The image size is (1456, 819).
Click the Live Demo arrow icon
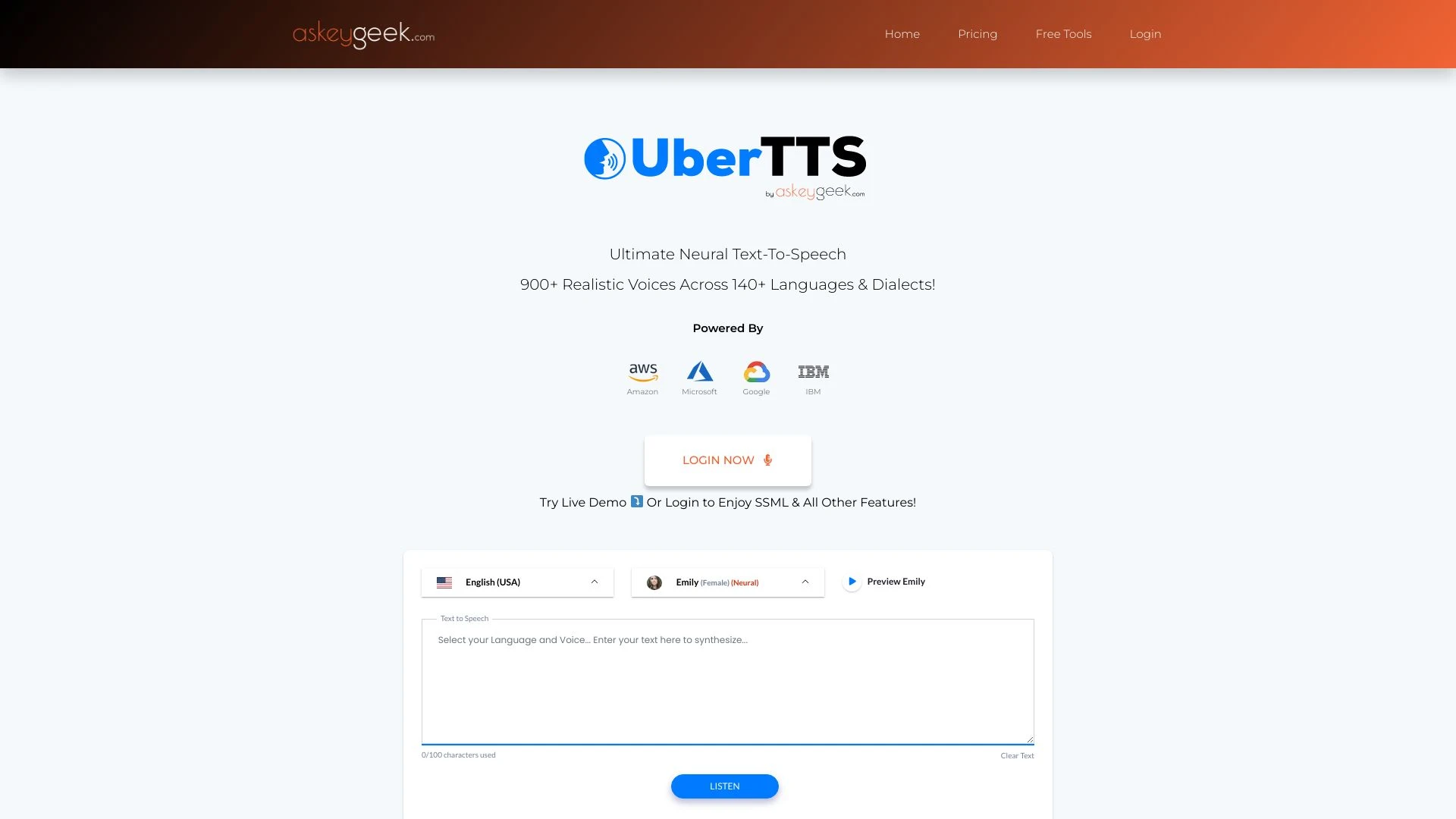637,502
